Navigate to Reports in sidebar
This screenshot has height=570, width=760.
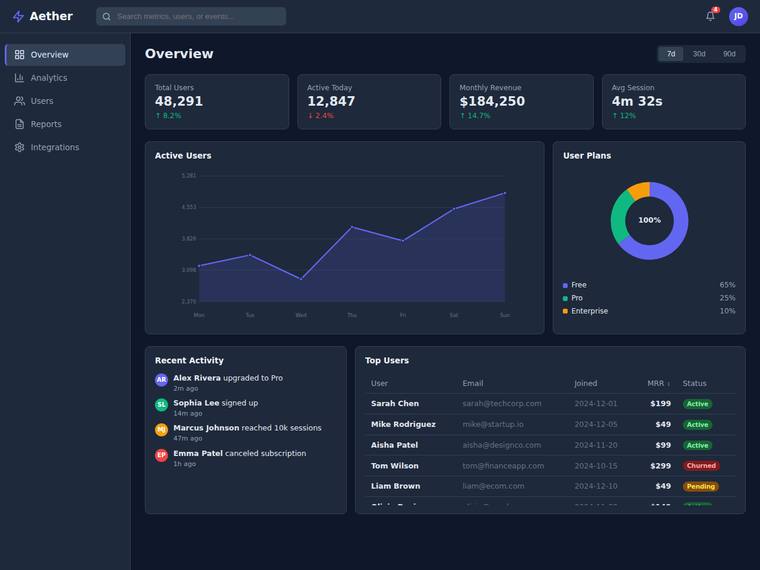point(65,124)
